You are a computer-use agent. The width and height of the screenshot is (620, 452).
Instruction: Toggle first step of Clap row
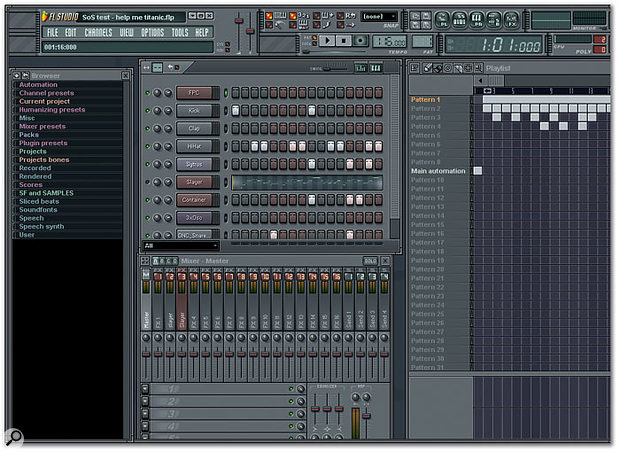(x=235, y=128)
